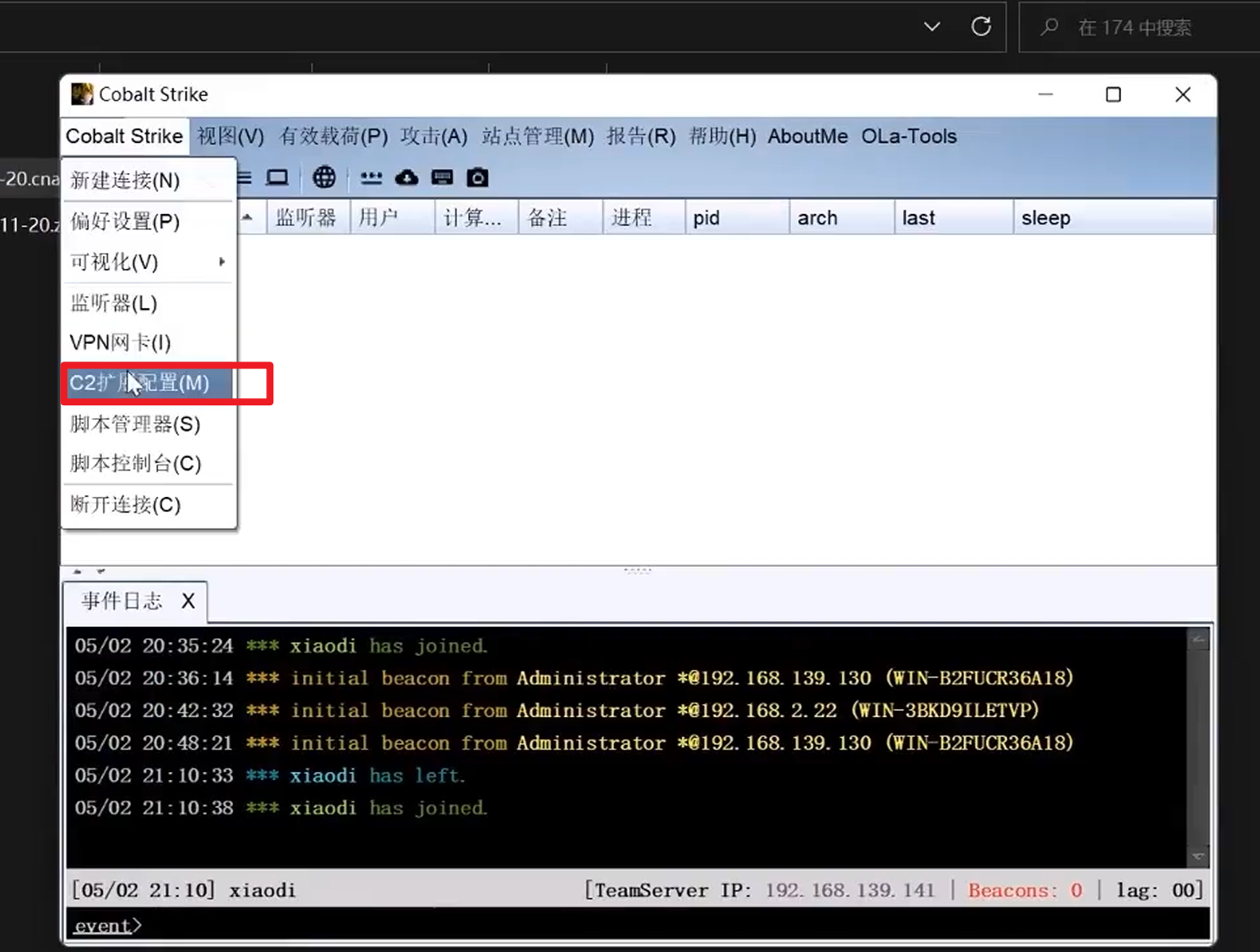This screenshot has width=1260, height=952.
Task: Click the small collapse-down arrow above log tab
Action: point(100,571)
